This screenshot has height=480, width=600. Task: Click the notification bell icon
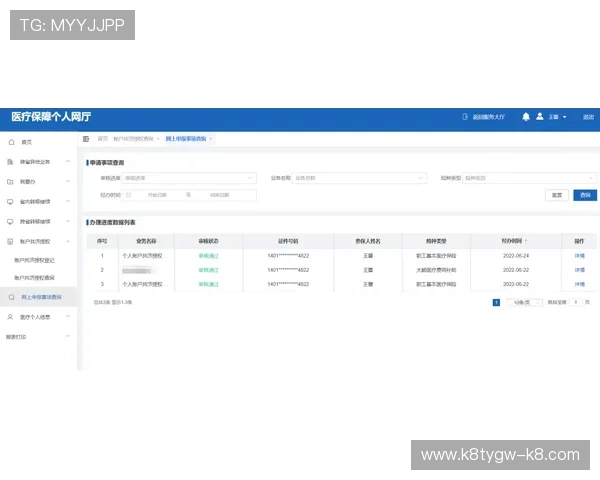526,117
